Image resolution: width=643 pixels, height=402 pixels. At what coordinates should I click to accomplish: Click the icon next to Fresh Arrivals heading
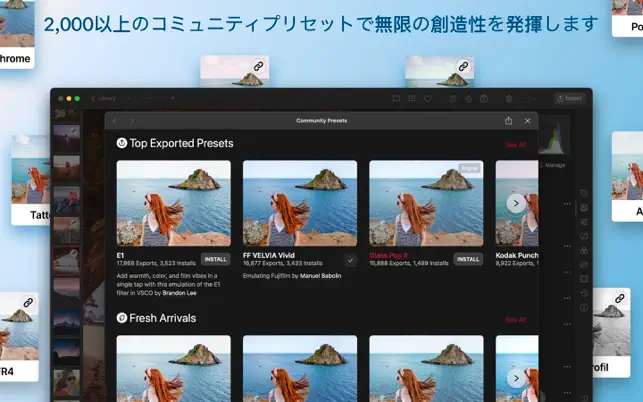[121, 318]
